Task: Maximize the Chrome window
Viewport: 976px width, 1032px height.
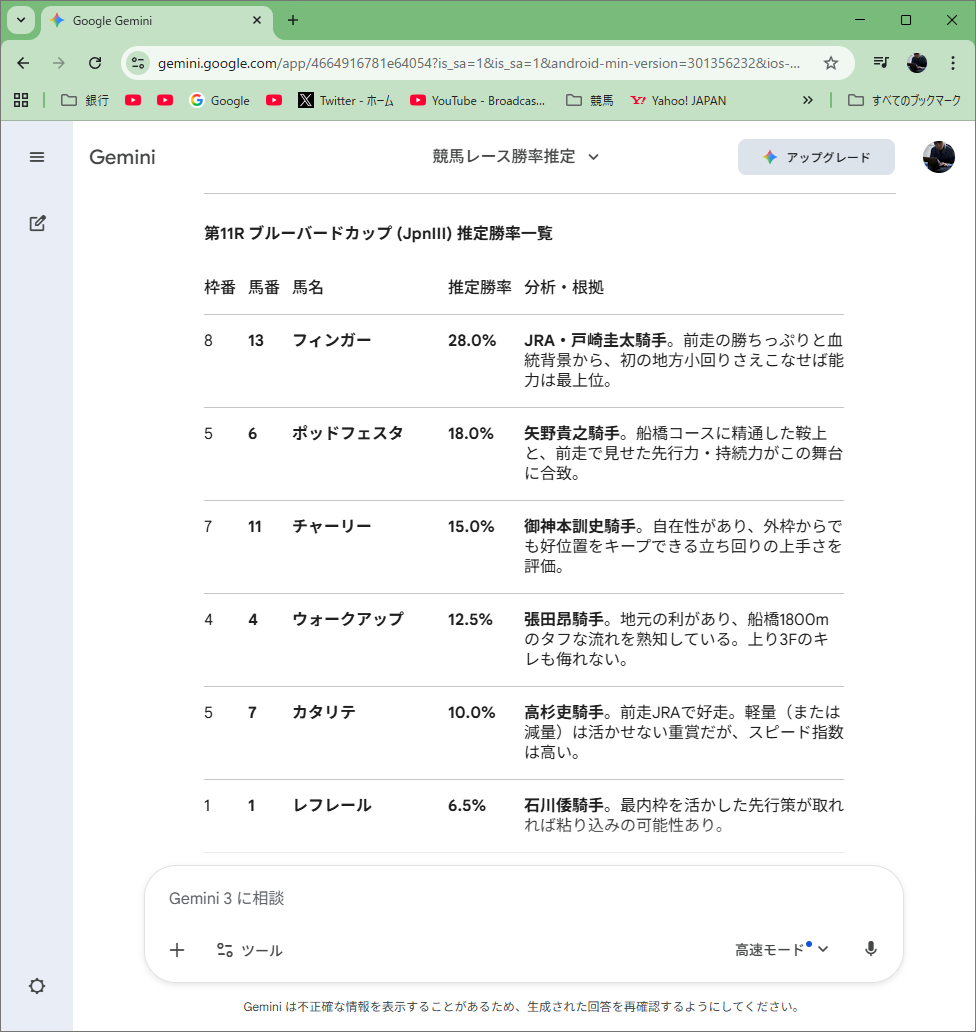Action: 906,20
